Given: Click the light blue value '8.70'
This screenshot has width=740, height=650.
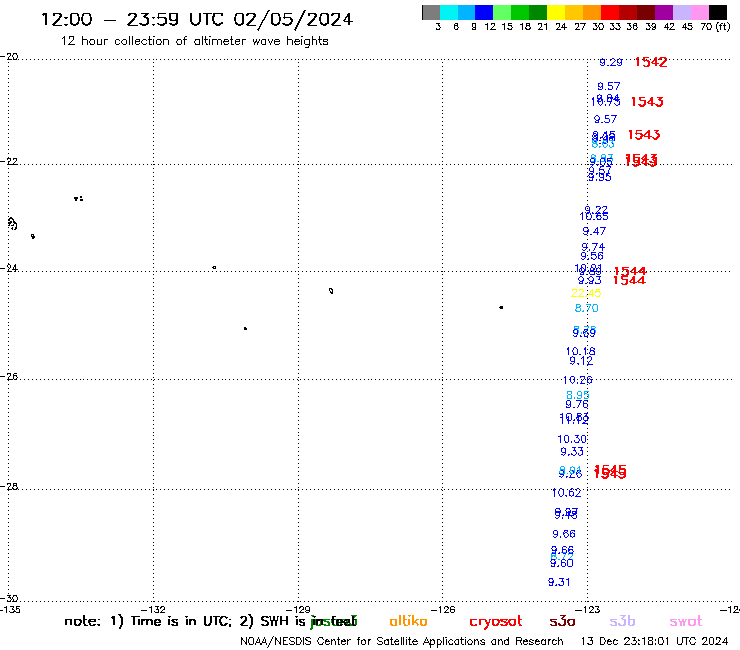Looking at the screenshot, I should [x=587, y=308].
